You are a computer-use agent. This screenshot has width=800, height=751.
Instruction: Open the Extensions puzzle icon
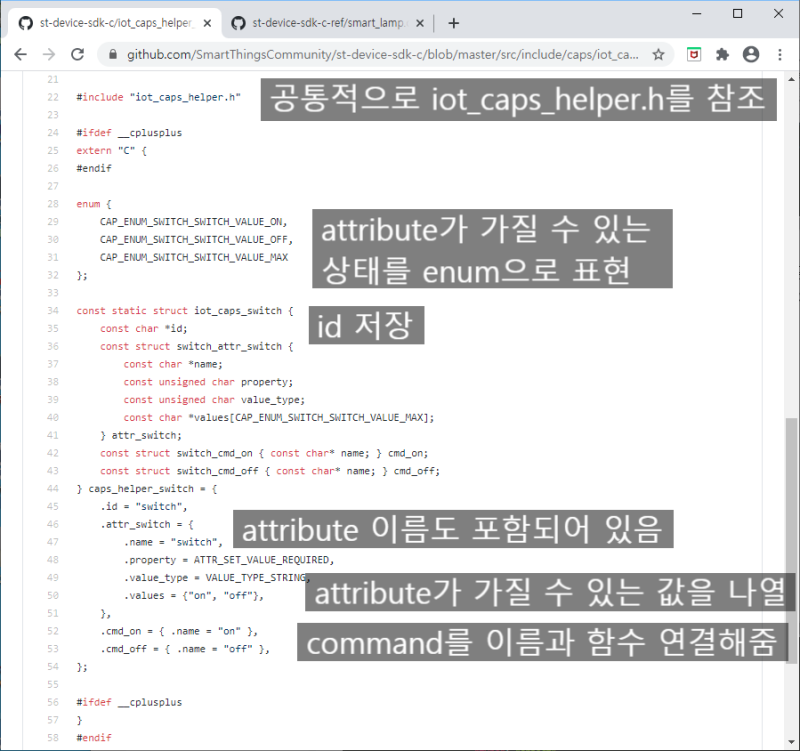pos(722,54)
